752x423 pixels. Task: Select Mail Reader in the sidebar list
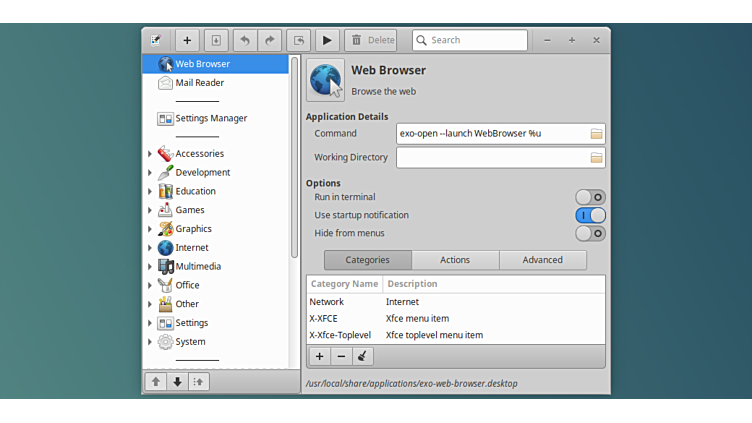(x=199, y=83)
